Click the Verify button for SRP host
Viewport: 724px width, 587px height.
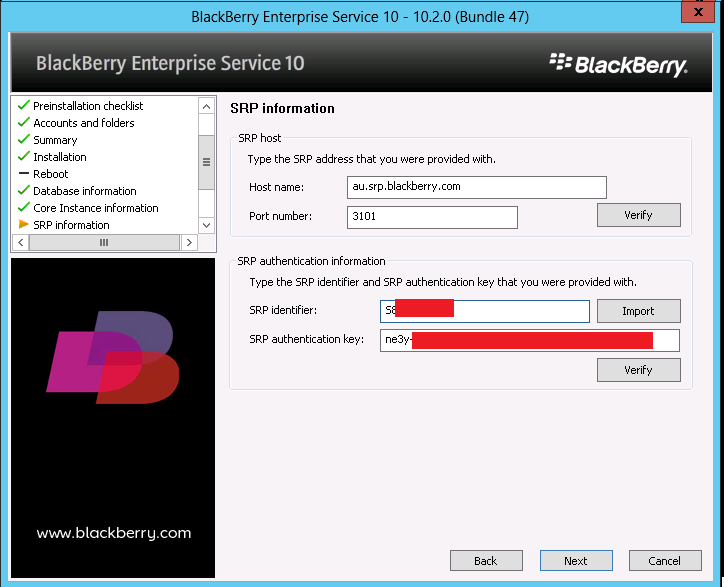coord(639,215)
